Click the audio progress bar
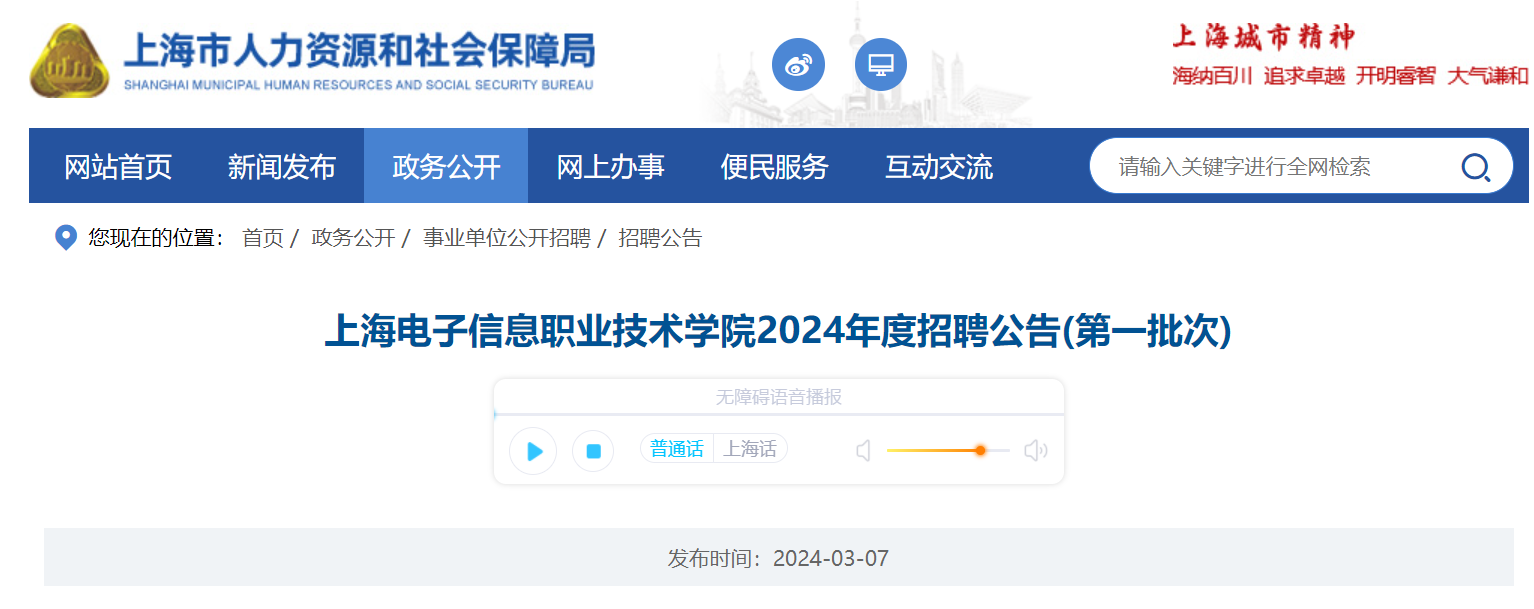 (778, 414)
